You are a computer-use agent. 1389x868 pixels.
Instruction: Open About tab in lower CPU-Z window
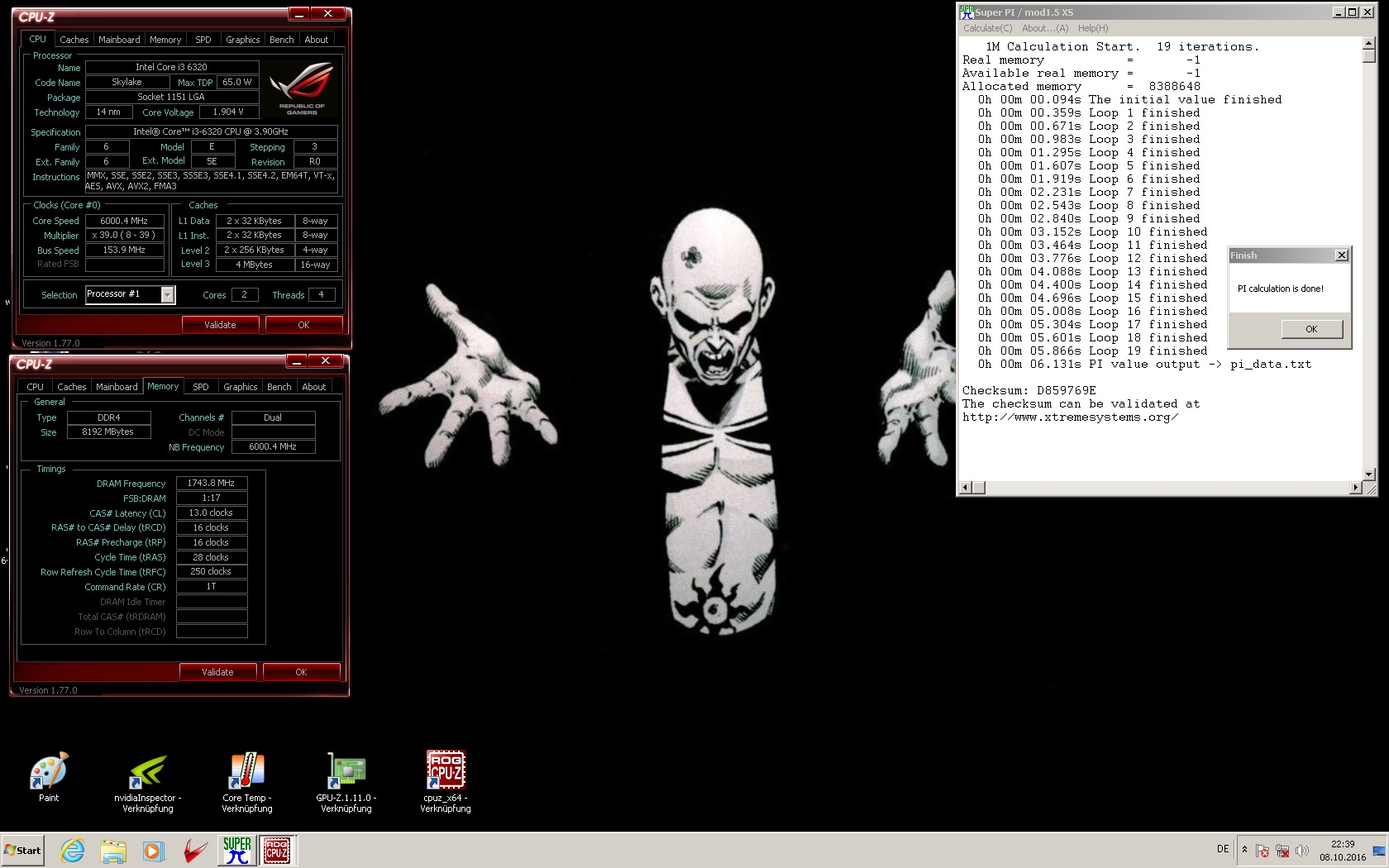point(314,387)
